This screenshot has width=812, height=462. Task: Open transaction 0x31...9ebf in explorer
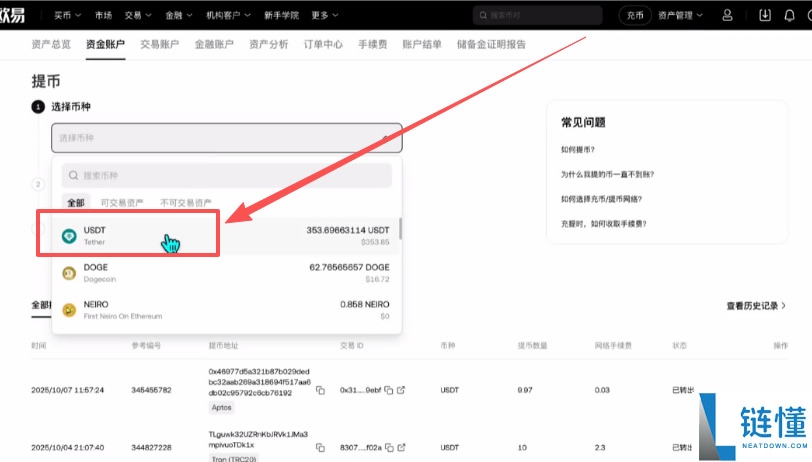click(401, 390)
